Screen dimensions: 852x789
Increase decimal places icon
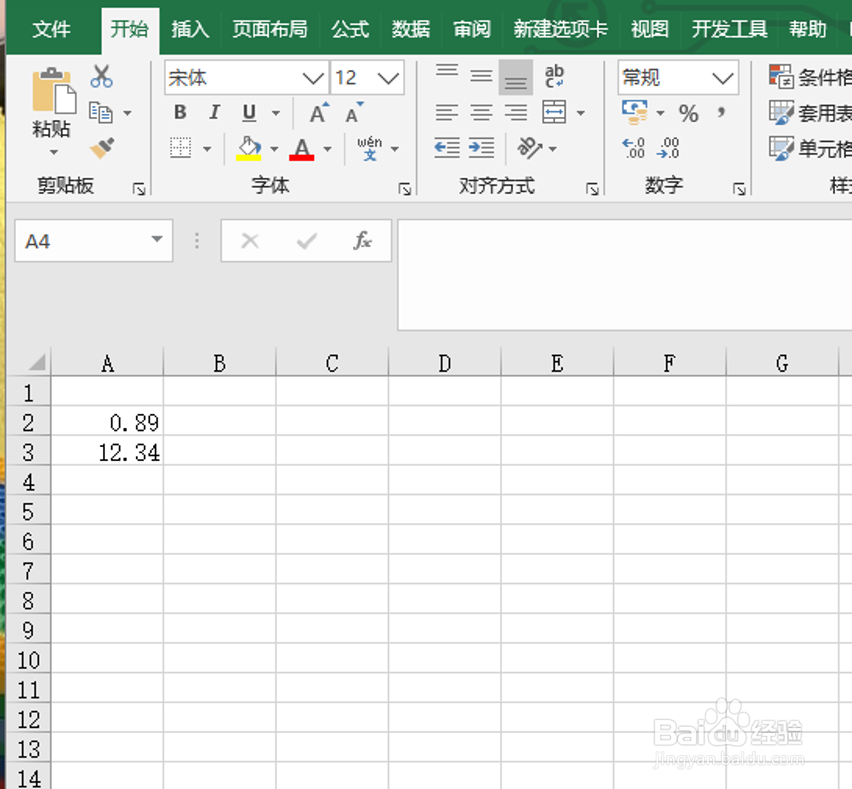(x=634, y=148)
